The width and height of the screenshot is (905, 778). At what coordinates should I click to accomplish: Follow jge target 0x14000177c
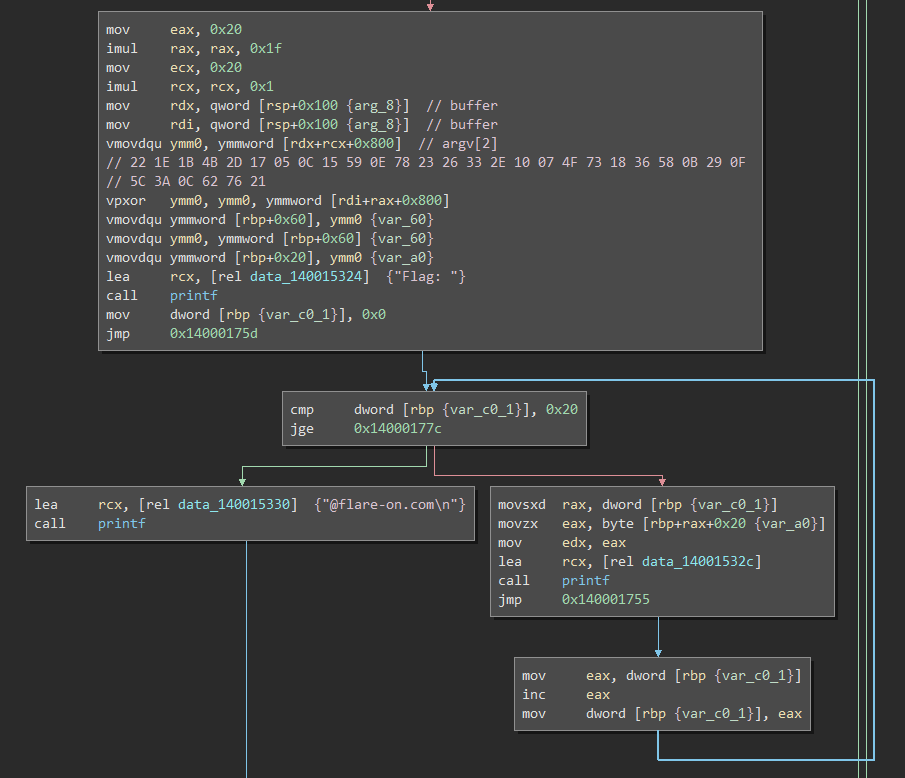point(398,428)
